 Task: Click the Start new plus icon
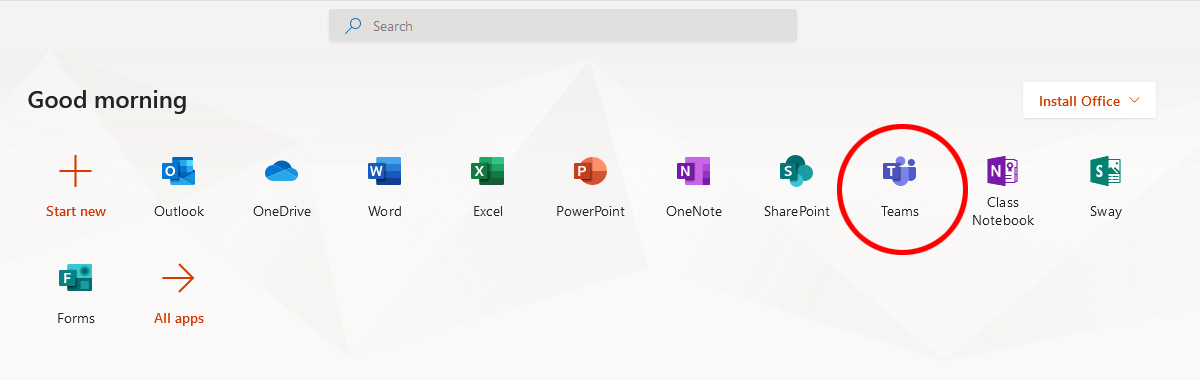coord(76,171)
